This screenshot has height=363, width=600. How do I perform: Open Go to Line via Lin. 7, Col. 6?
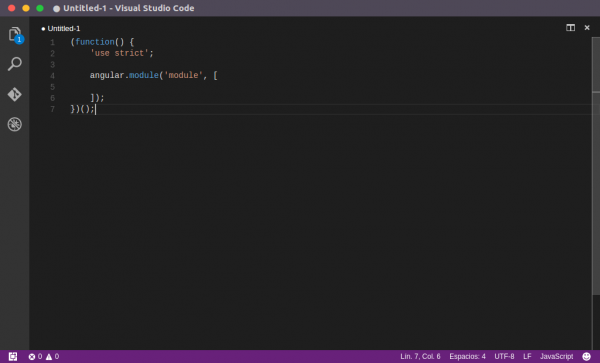[420, 356]
